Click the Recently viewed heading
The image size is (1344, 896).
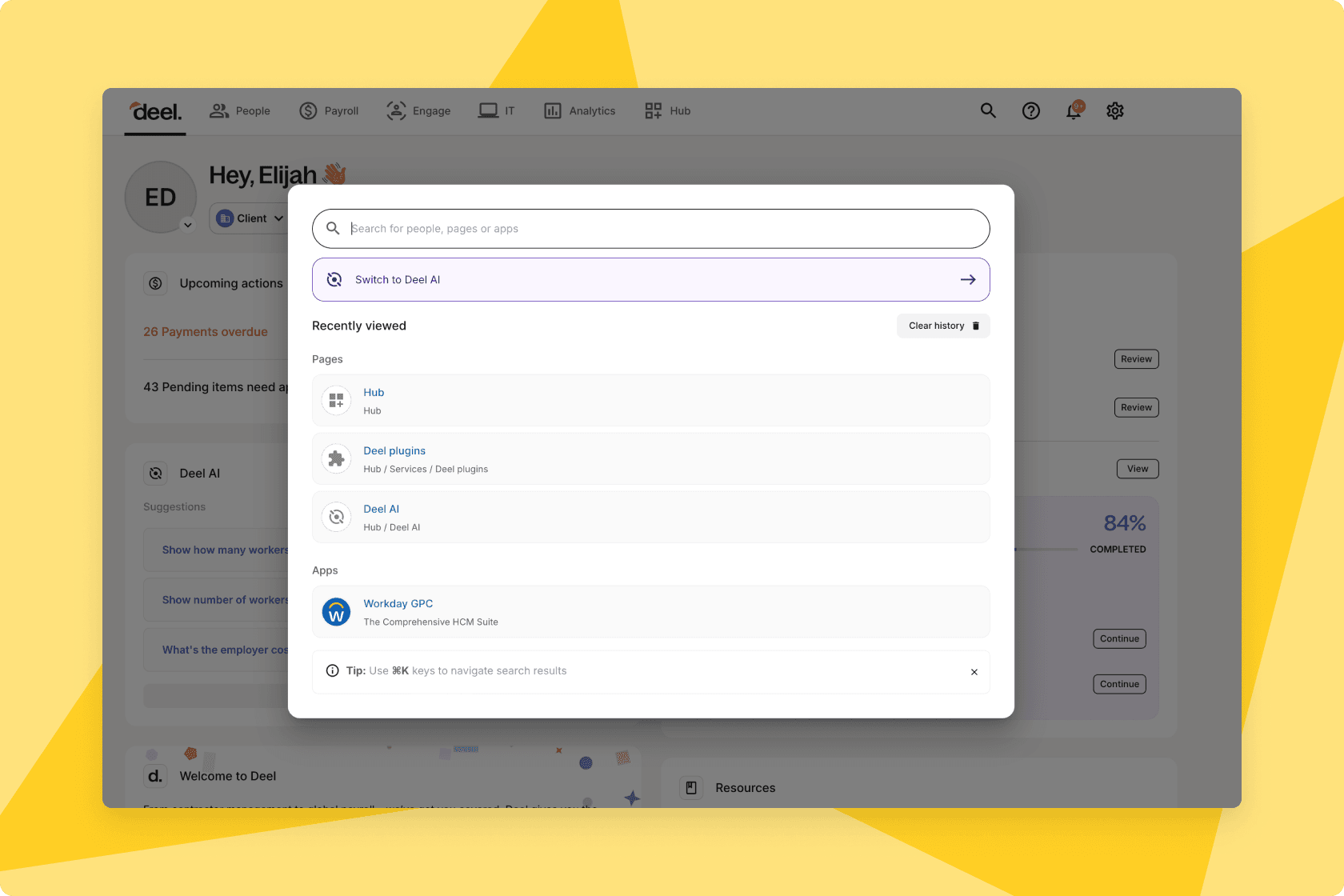359,326
